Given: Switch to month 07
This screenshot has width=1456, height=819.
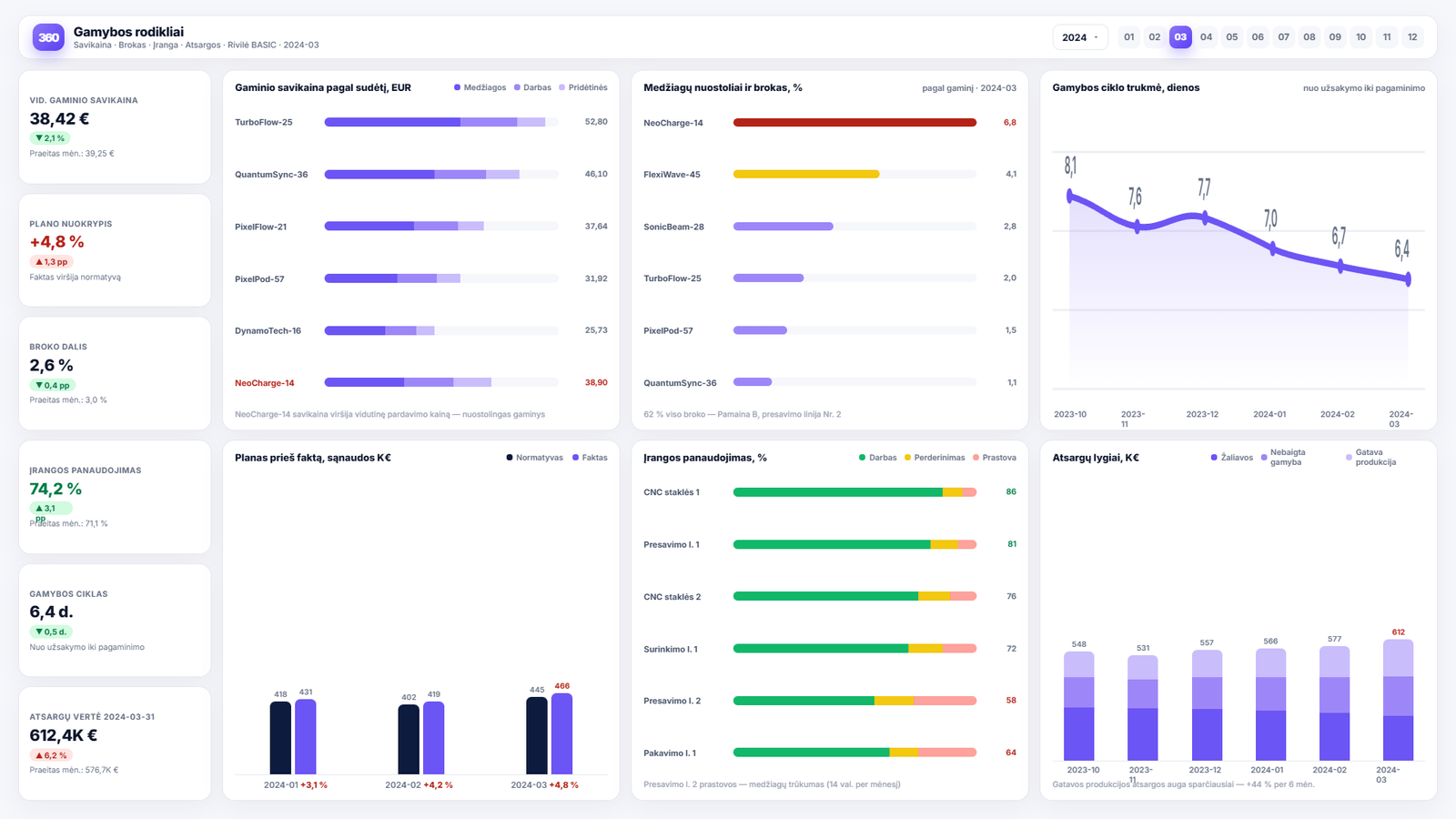Looking at the screenshot, I should pos(1284,37).
